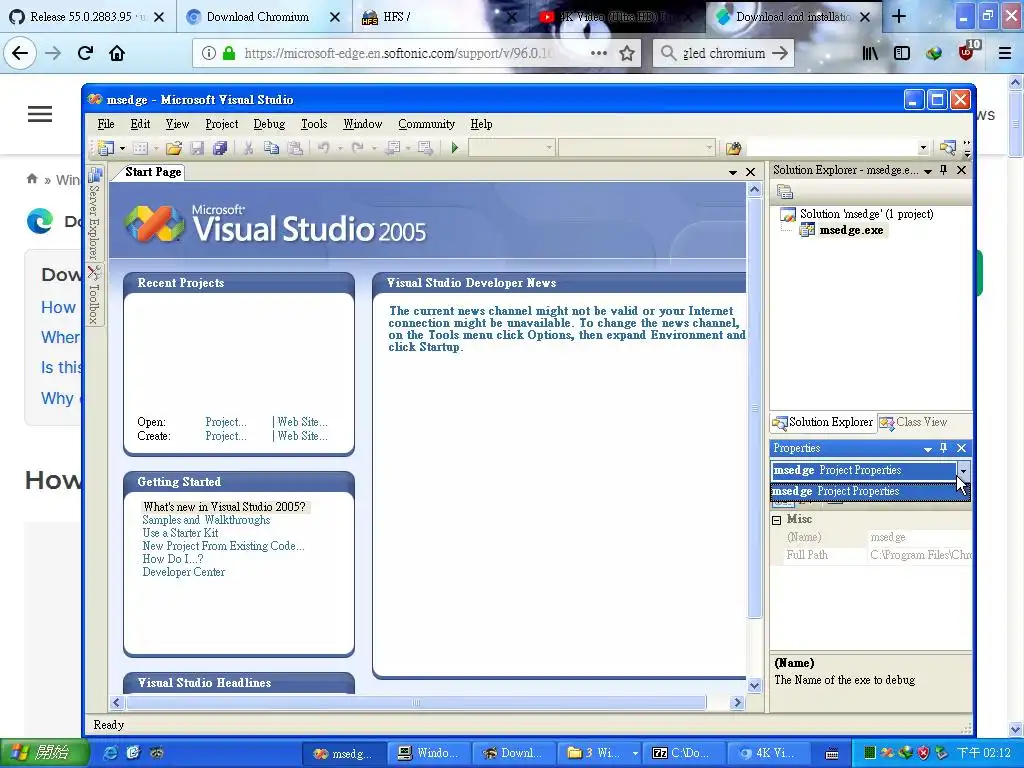Click New Project From Existing Code link
Image resolution: width=1024 pixels, height=768 pixels.
(x=223, y=546)
